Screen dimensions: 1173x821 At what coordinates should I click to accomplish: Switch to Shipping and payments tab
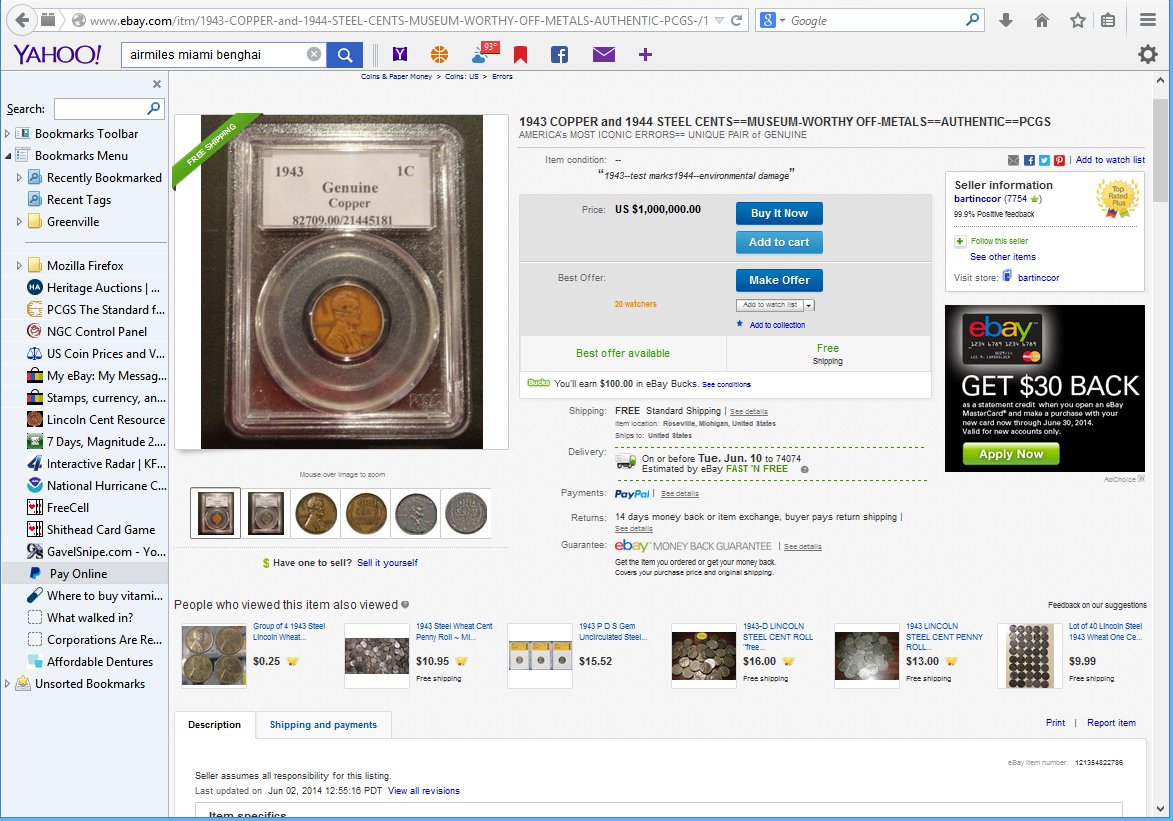point(323,724)
